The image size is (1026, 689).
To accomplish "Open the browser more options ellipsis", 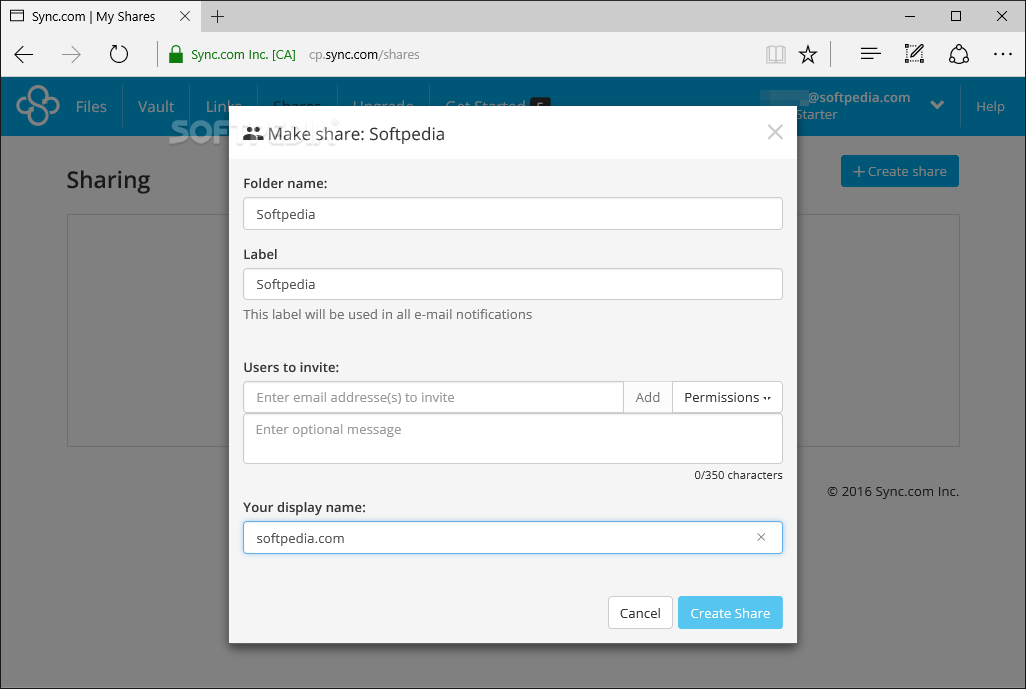I will click(1002, 54).
